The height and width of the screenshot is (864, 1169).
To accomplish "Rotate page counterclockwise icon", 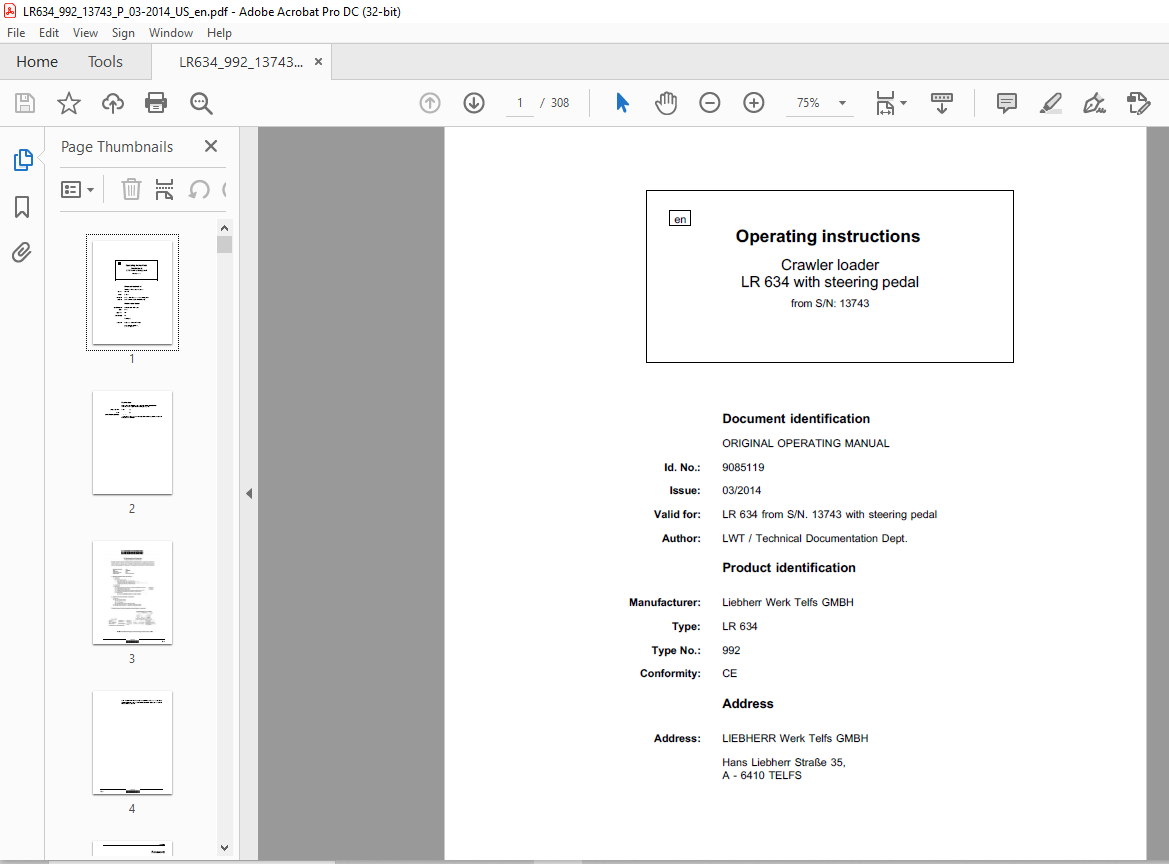I will click(x=198, y=189).
